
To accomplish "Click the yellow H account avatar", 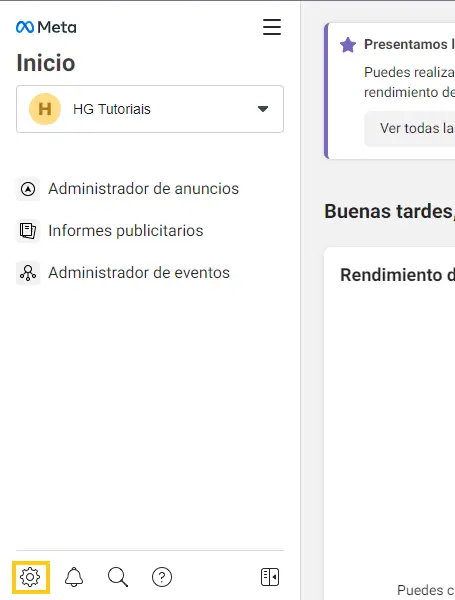I will point(45,109).
